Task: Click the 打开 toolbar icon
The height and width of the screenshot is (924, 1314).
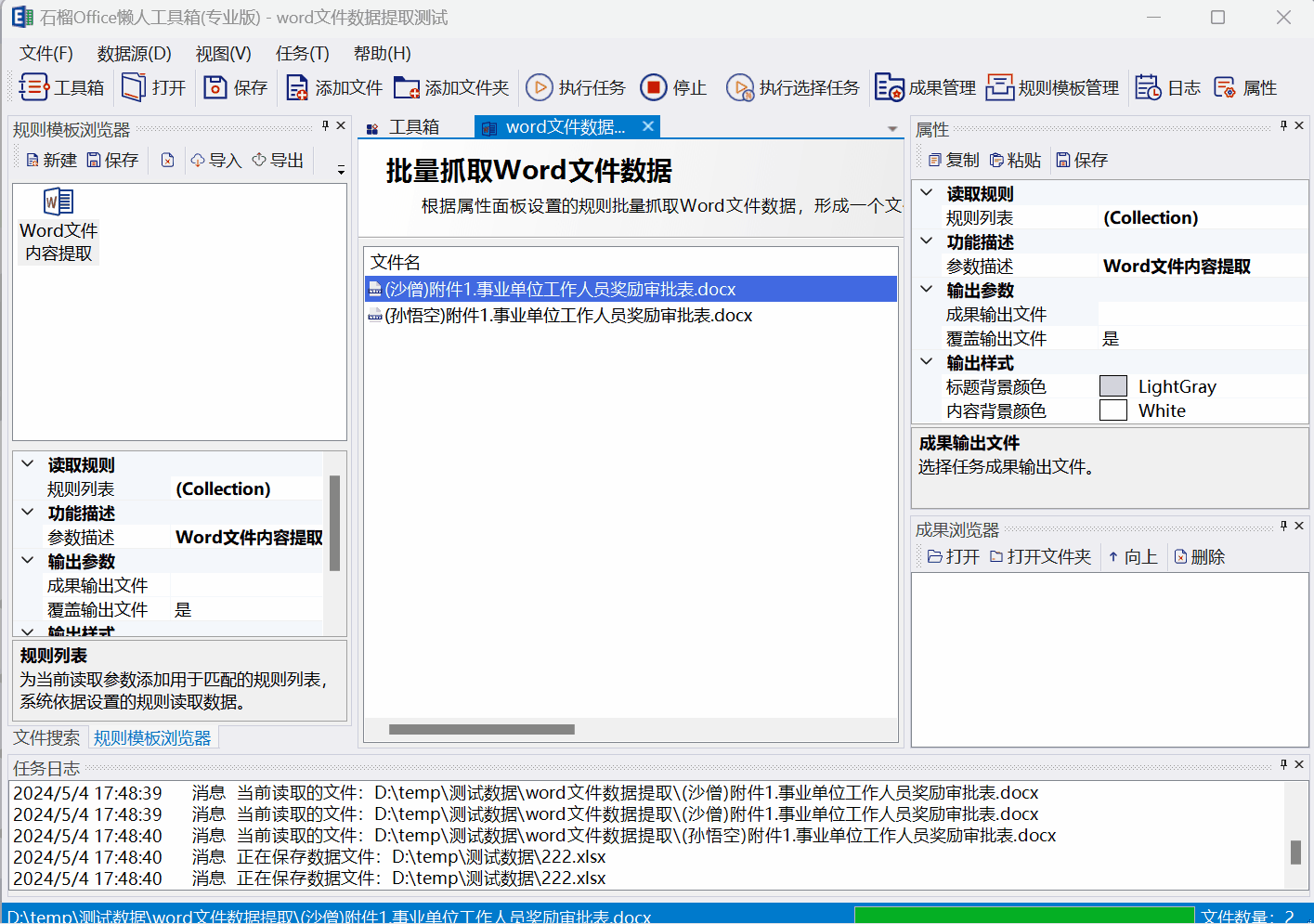Action: tap(154, 87)
